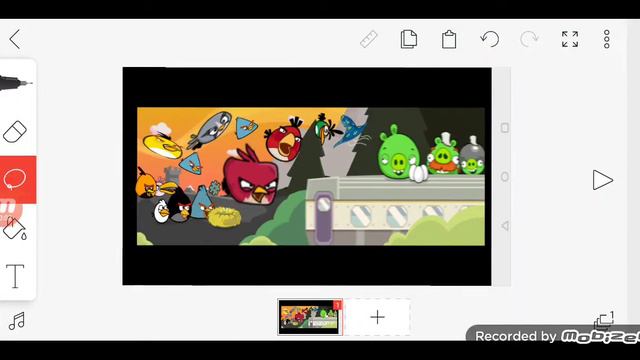Enter fullscreen canvas mode
Image resolution: width=640 pixels, height=360 pixels.
tap(570, 39)
